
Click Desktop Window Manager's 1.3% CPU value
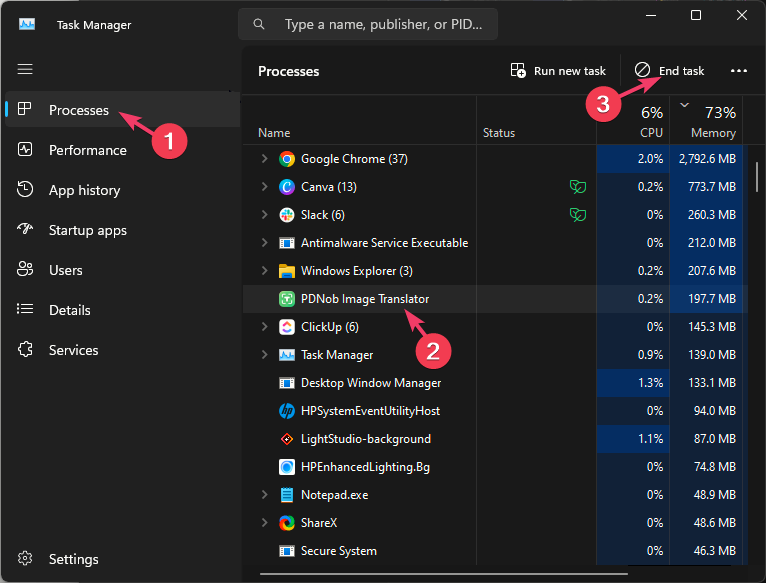(650, 383)
